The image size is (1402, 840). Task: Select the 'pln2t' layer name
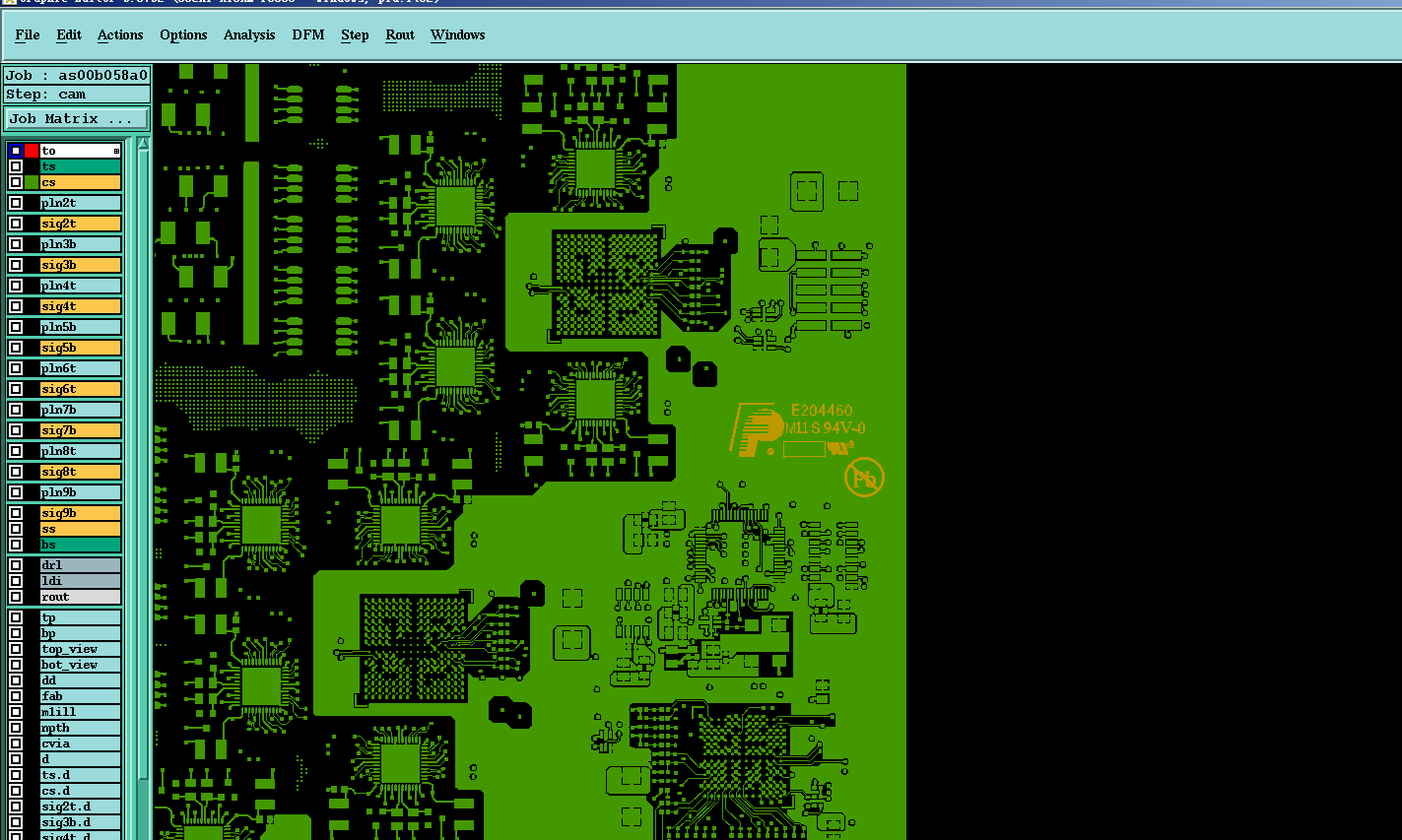tap(80, 203)
